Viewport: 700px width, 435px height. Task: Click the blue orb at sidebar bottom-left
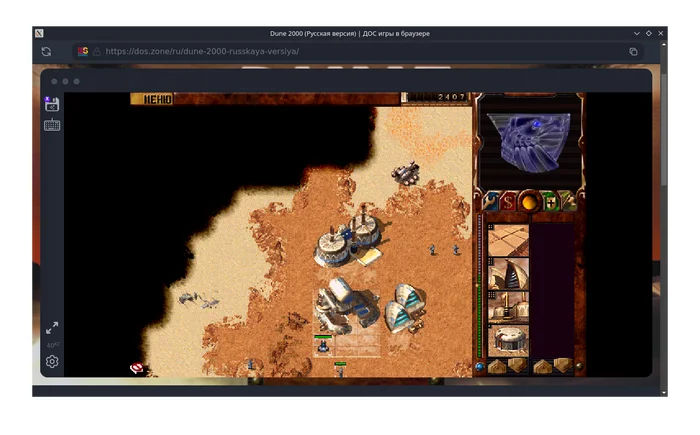pyautogui.click(x=480, y=367)
